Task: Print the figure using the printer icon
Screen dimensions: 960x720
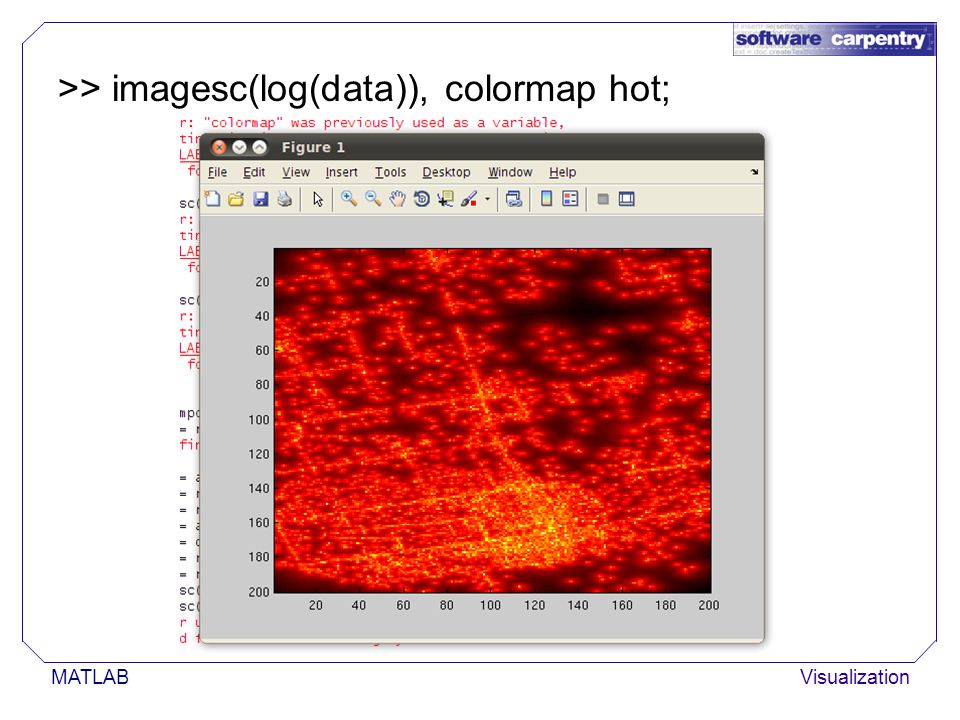Action: pos(285,199)
